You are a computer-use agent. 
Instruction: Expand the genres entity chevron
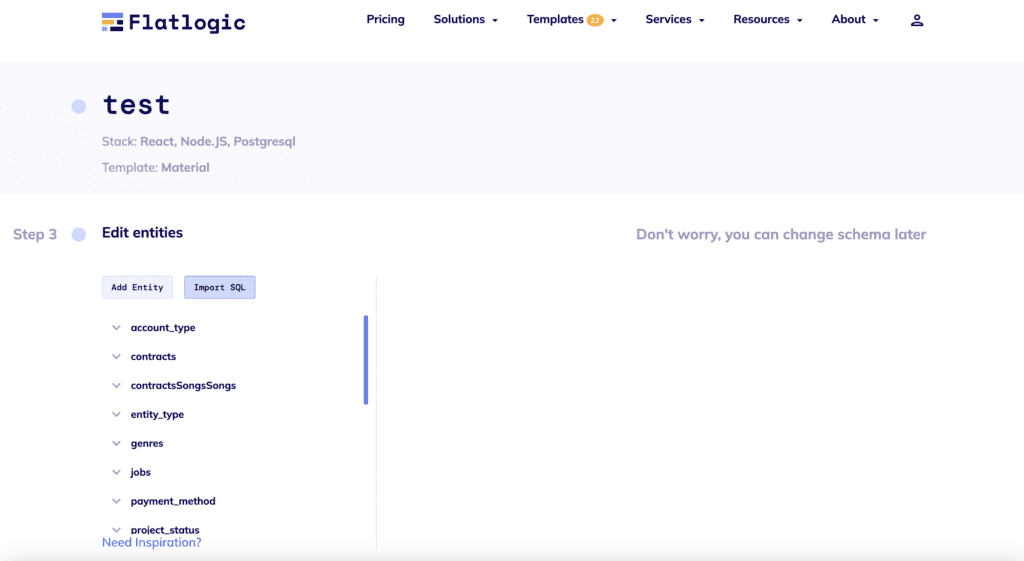point(116,443)
